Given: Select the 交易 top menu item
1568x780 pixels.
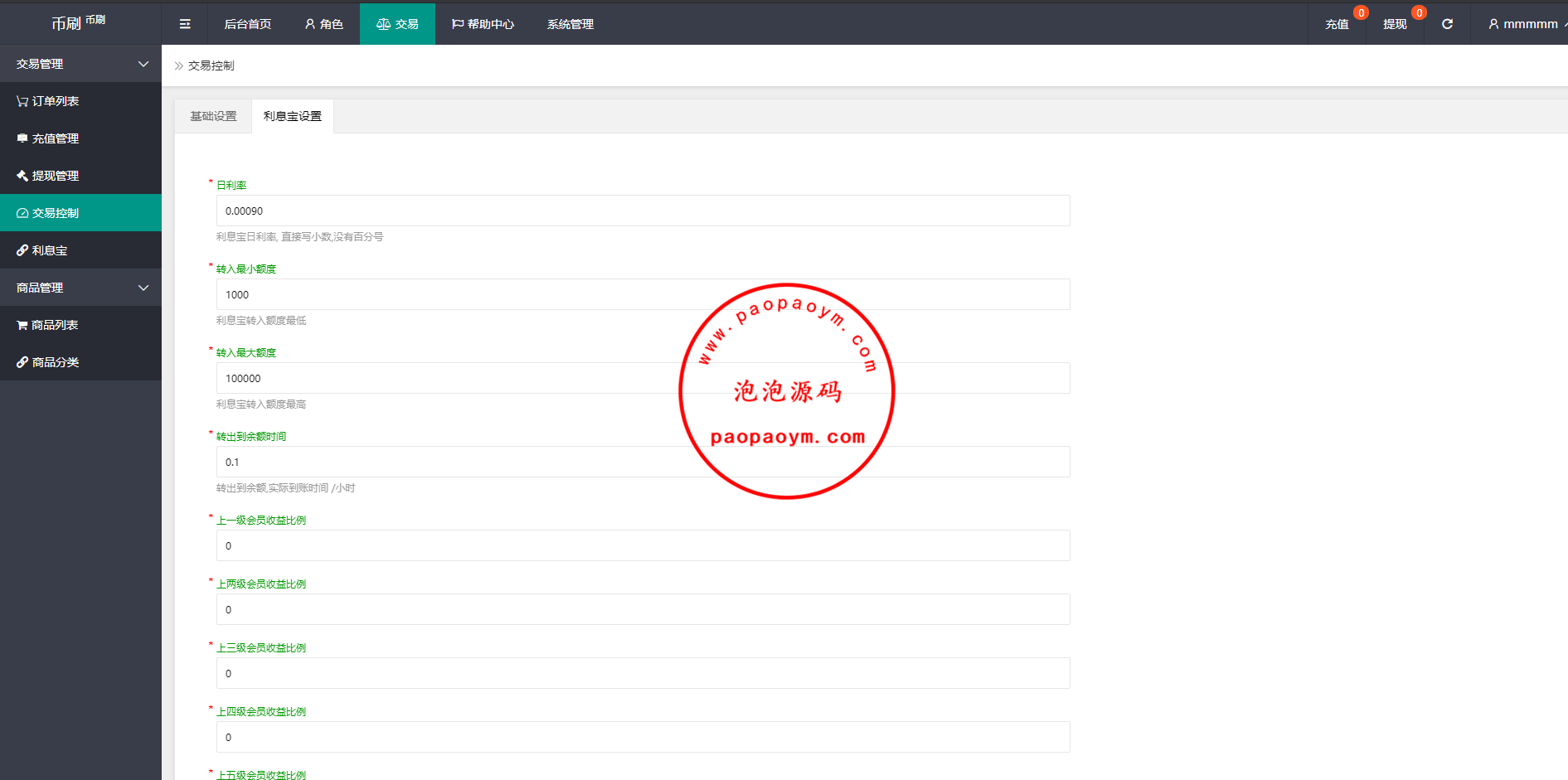Looking at the screenshot, I should pos(397,24).
